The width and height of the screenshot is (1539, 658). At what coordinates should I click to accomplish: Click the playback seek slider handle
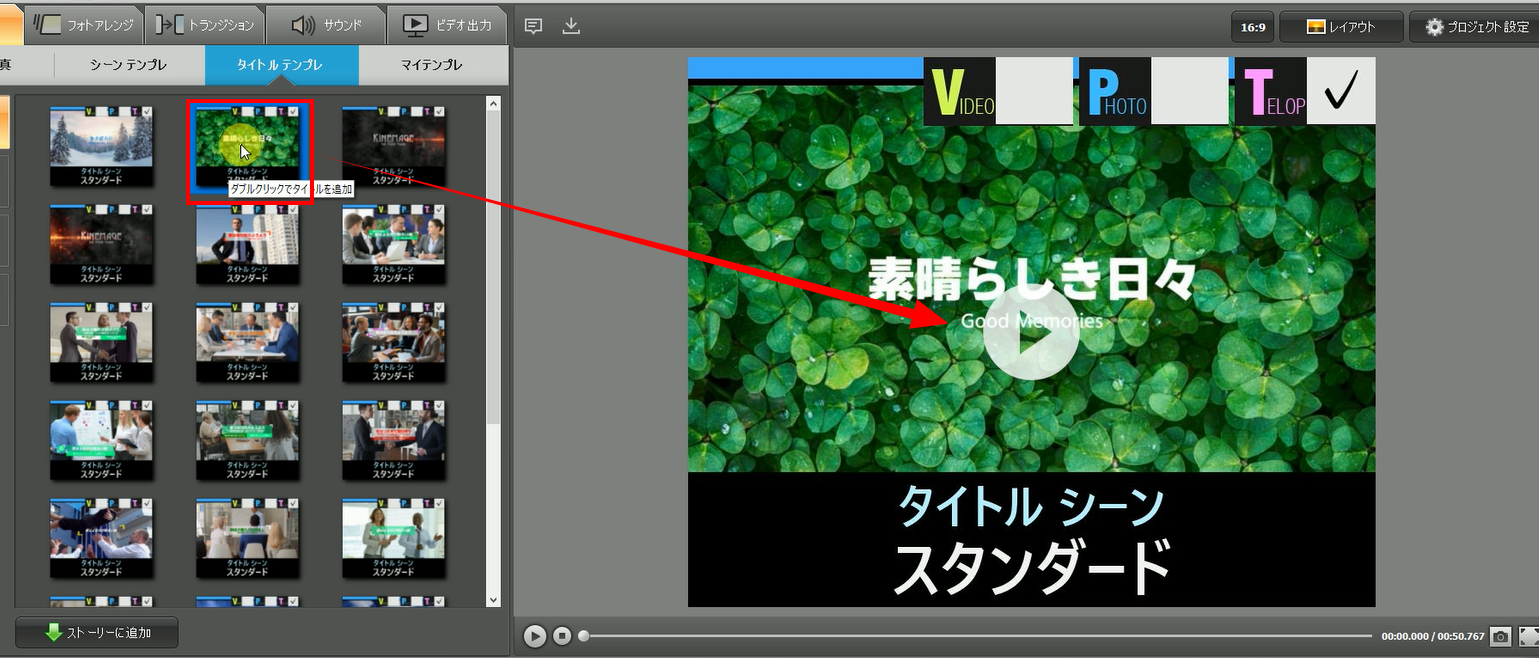click(584, 635)
